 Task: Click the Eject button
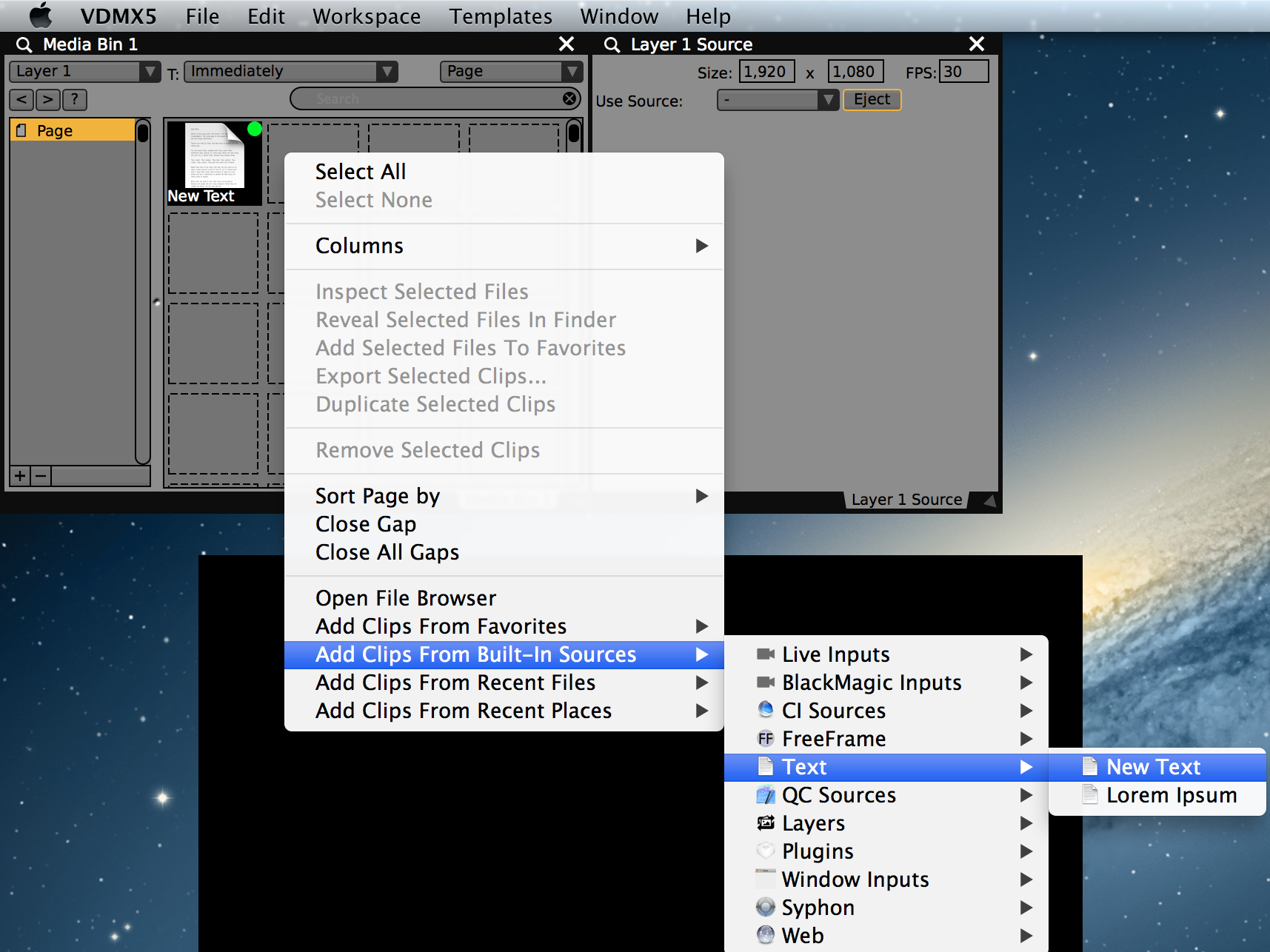coord(872,99)
